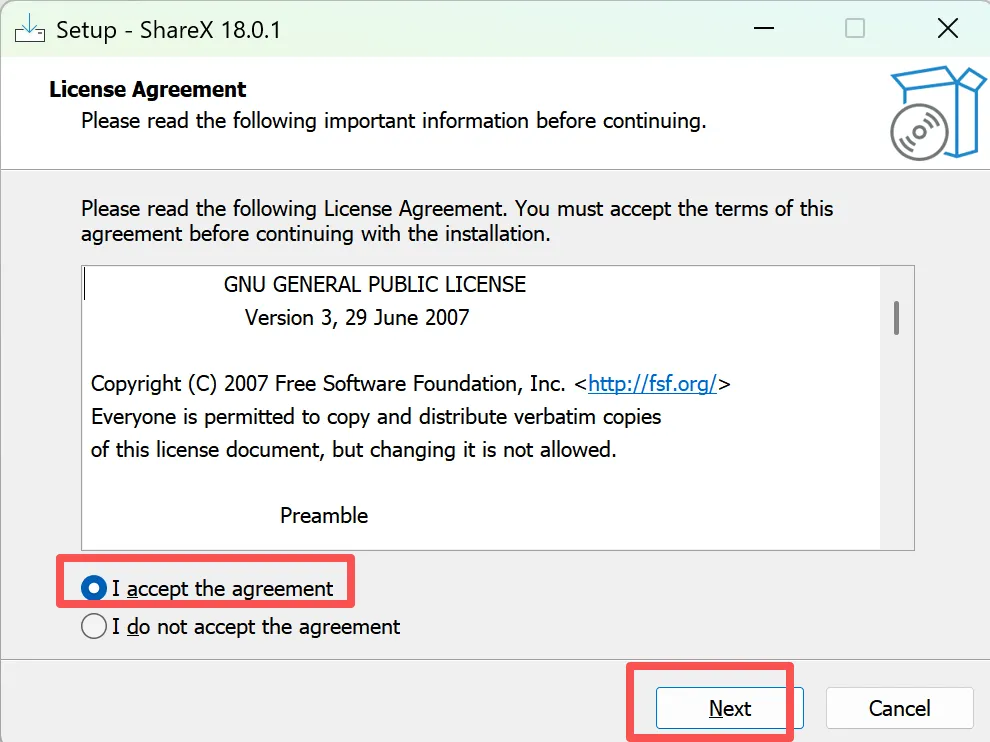Minimize the ShareX Setup window

click(x=763, y=28)
